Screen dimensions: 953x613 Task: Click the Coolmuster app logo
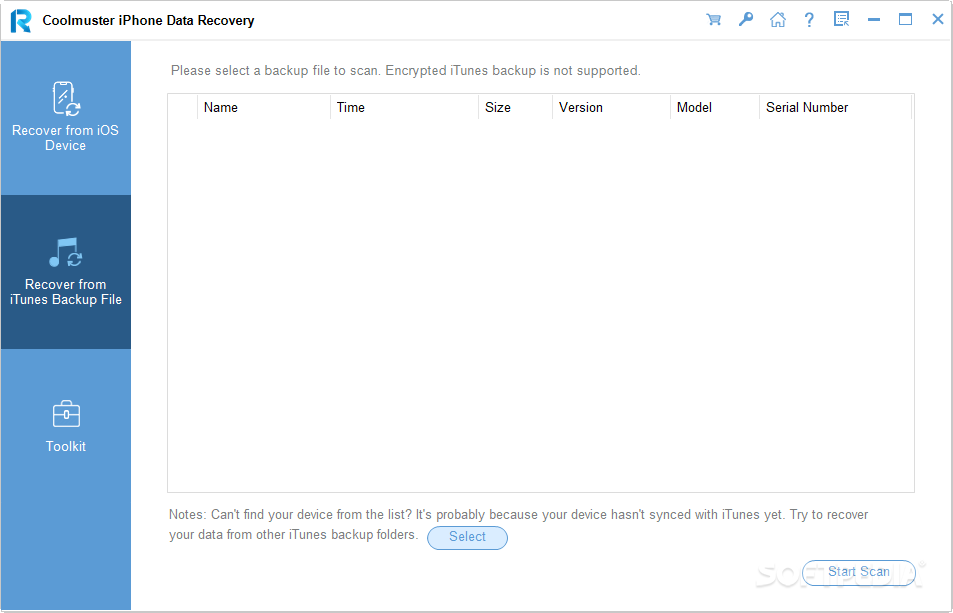(x=21, y=21)
